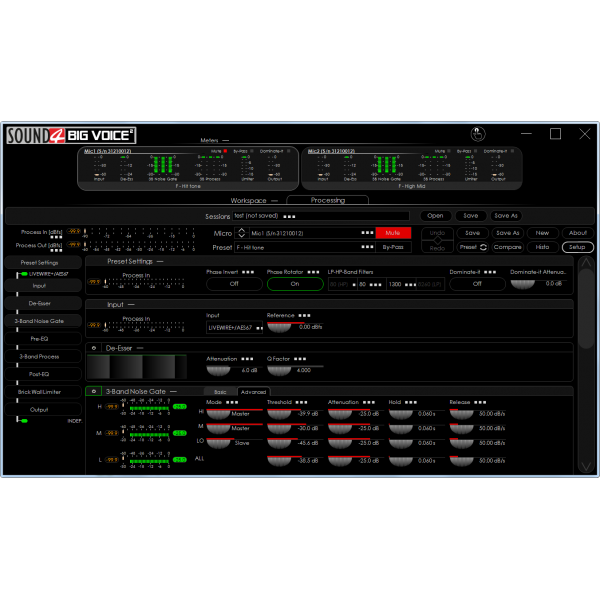Switch to Advanced noise gate tab
This screenshot has width=600, height=600.
[x=253, y=392]
